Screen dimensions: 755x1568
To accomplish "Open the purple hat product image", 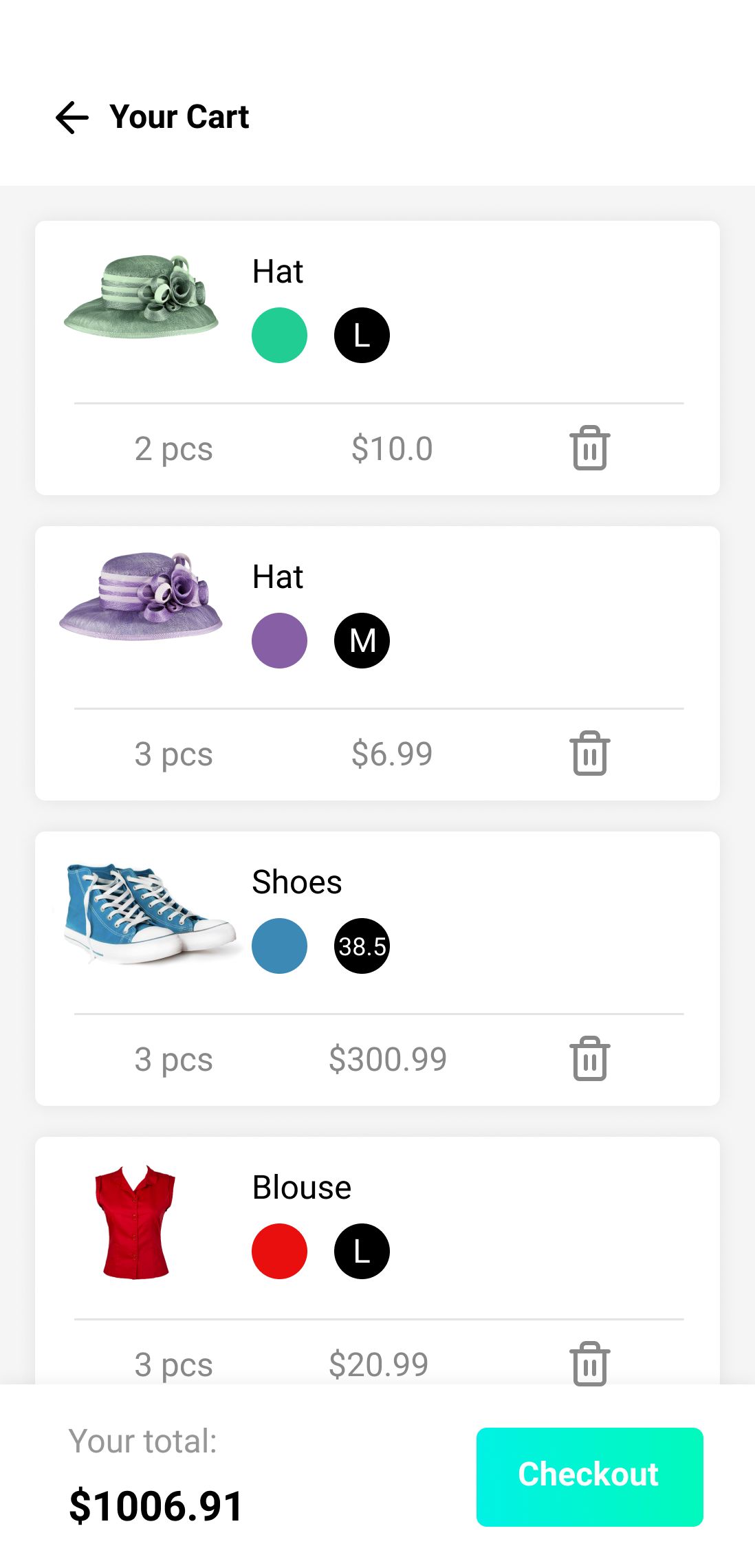I will point(142,597).
